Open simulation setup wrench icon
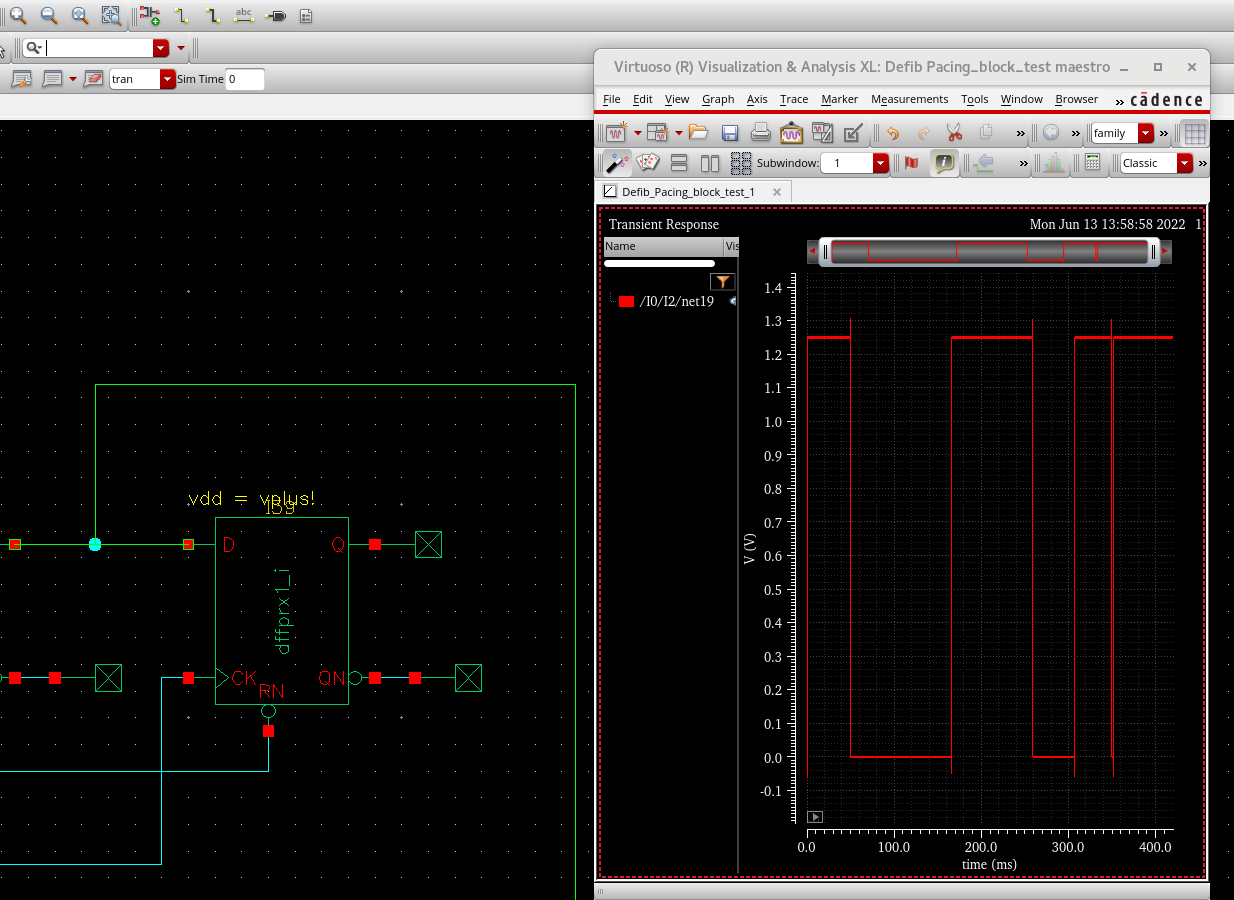 22,79
